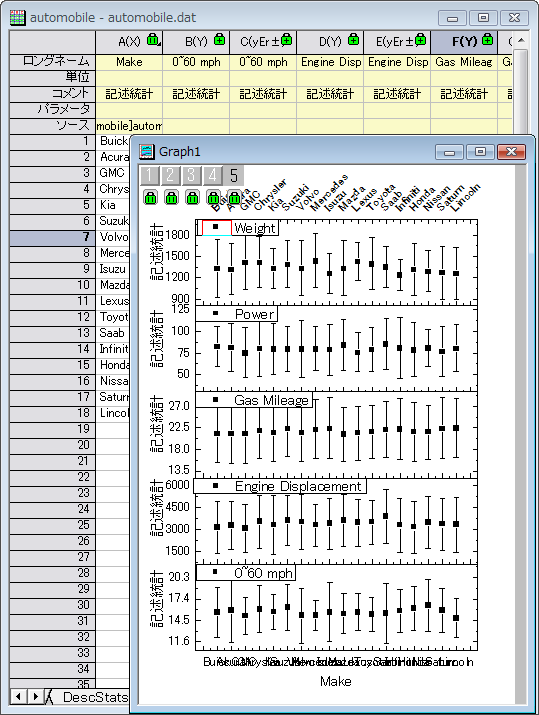Click the Saab cell in row 13
The height and width of the screenshot is (715, 539).
click(x=113, y=333)
